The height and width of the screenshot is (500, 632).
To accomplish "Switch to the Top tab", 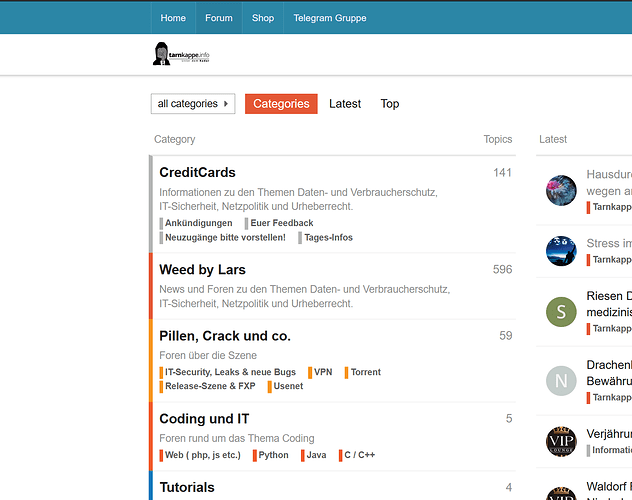I will [x=389, y=104].
